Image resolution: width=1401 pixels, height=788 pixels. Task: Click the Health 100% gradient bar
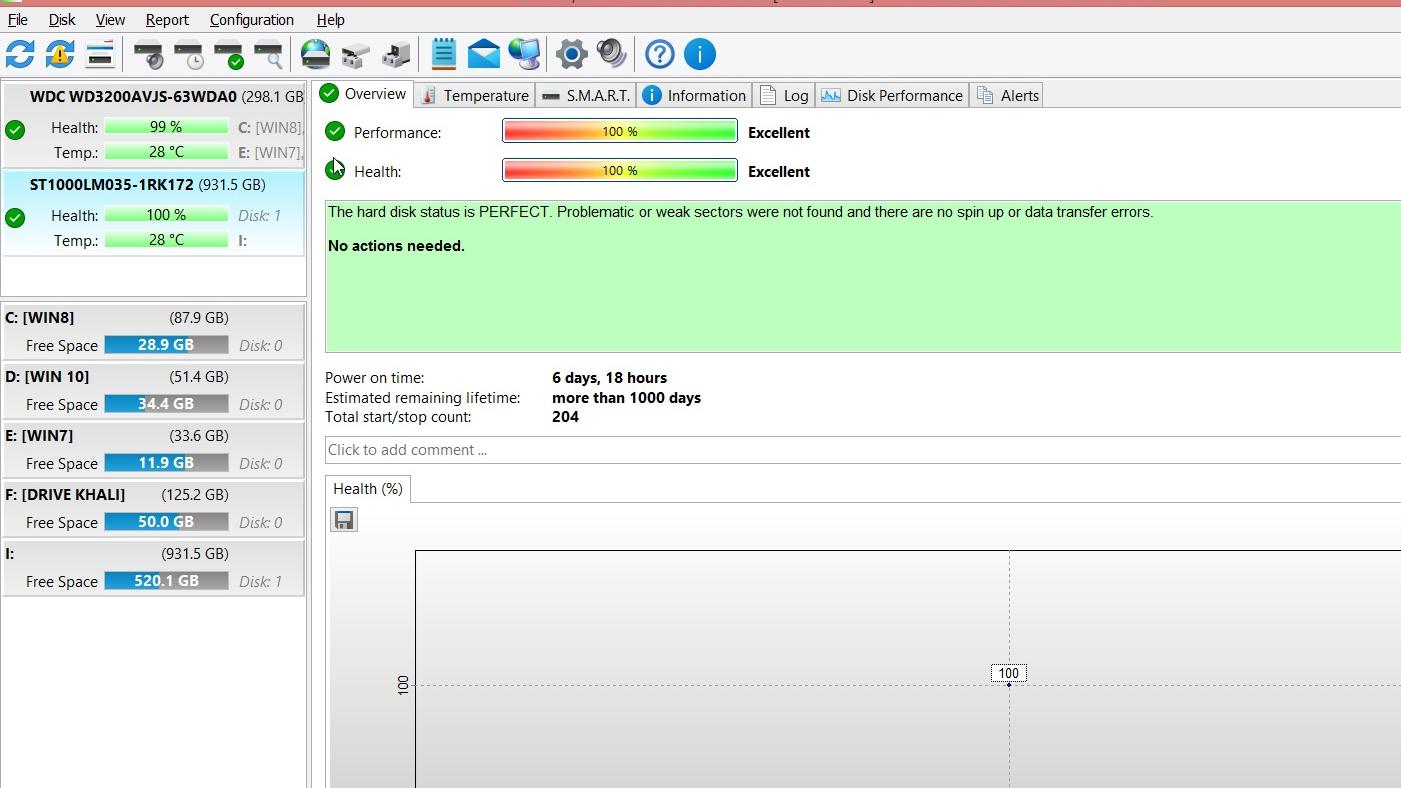point(619,171)
